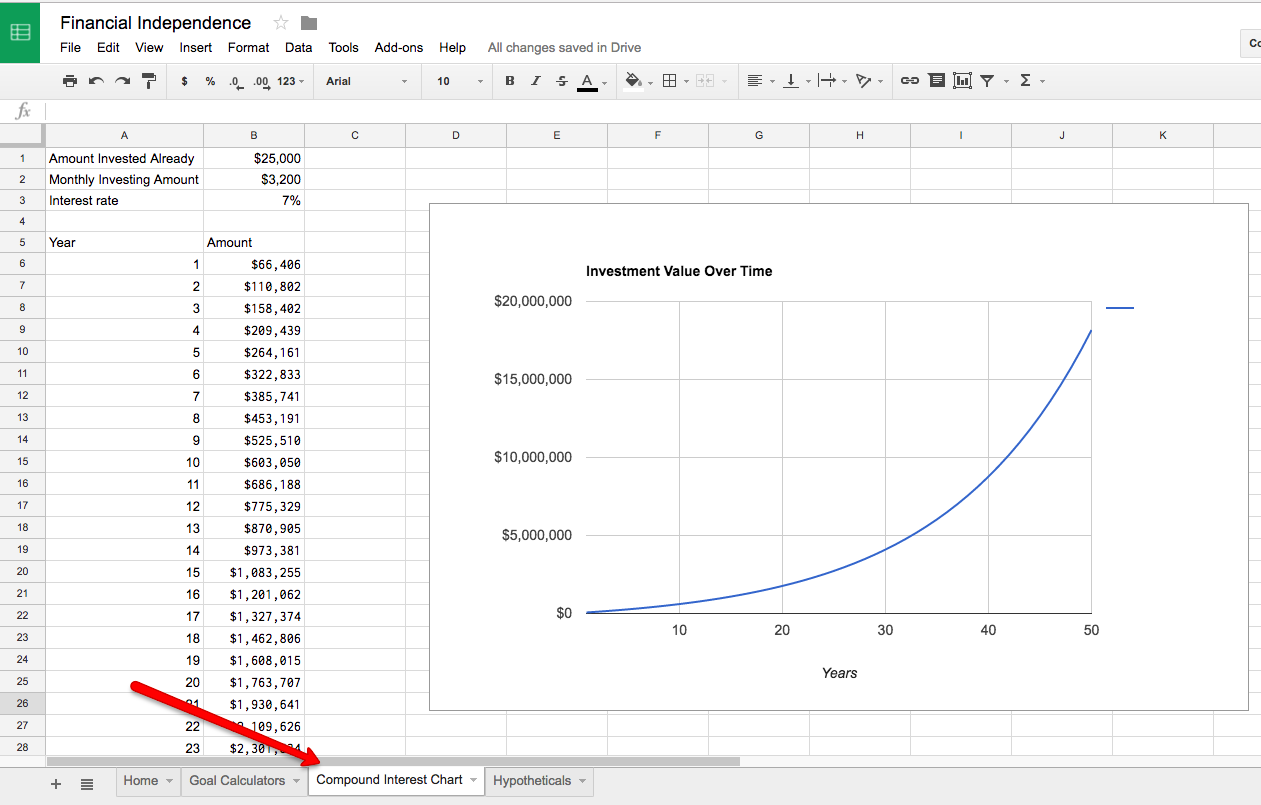
Task: Rename the Financial Independence title
Action: pyautogui.click(x=155, y=22)
